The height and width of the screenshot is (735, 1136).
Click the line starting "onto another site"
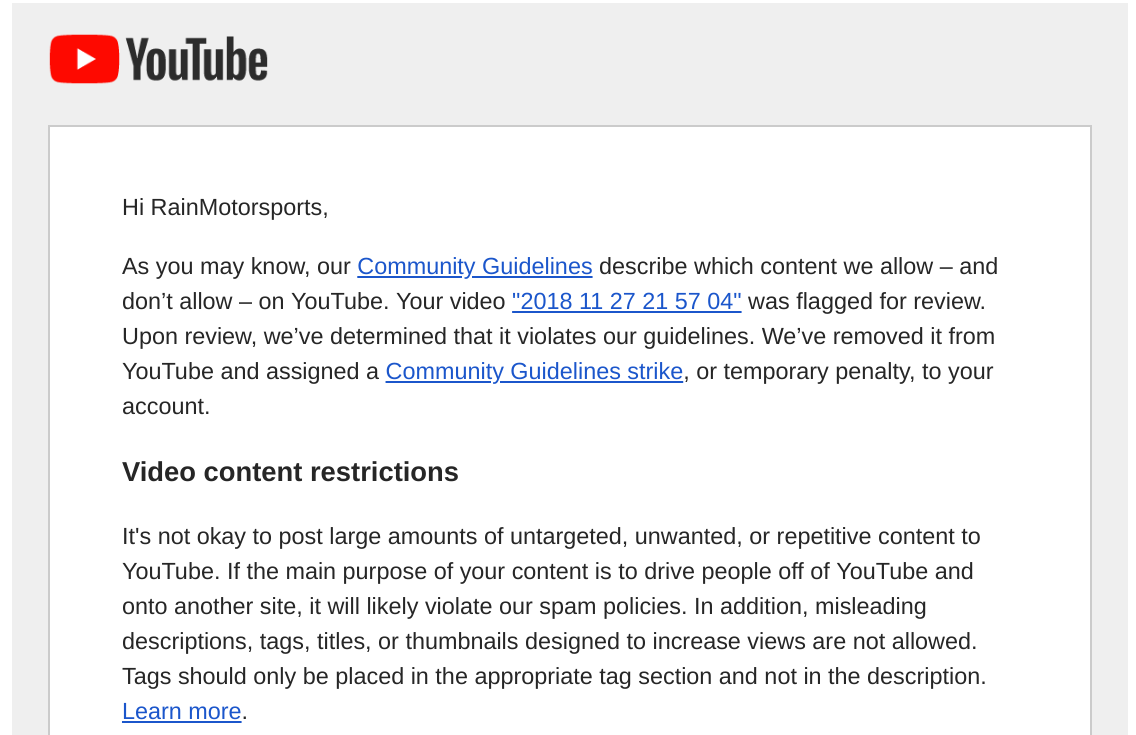[524, 606]
